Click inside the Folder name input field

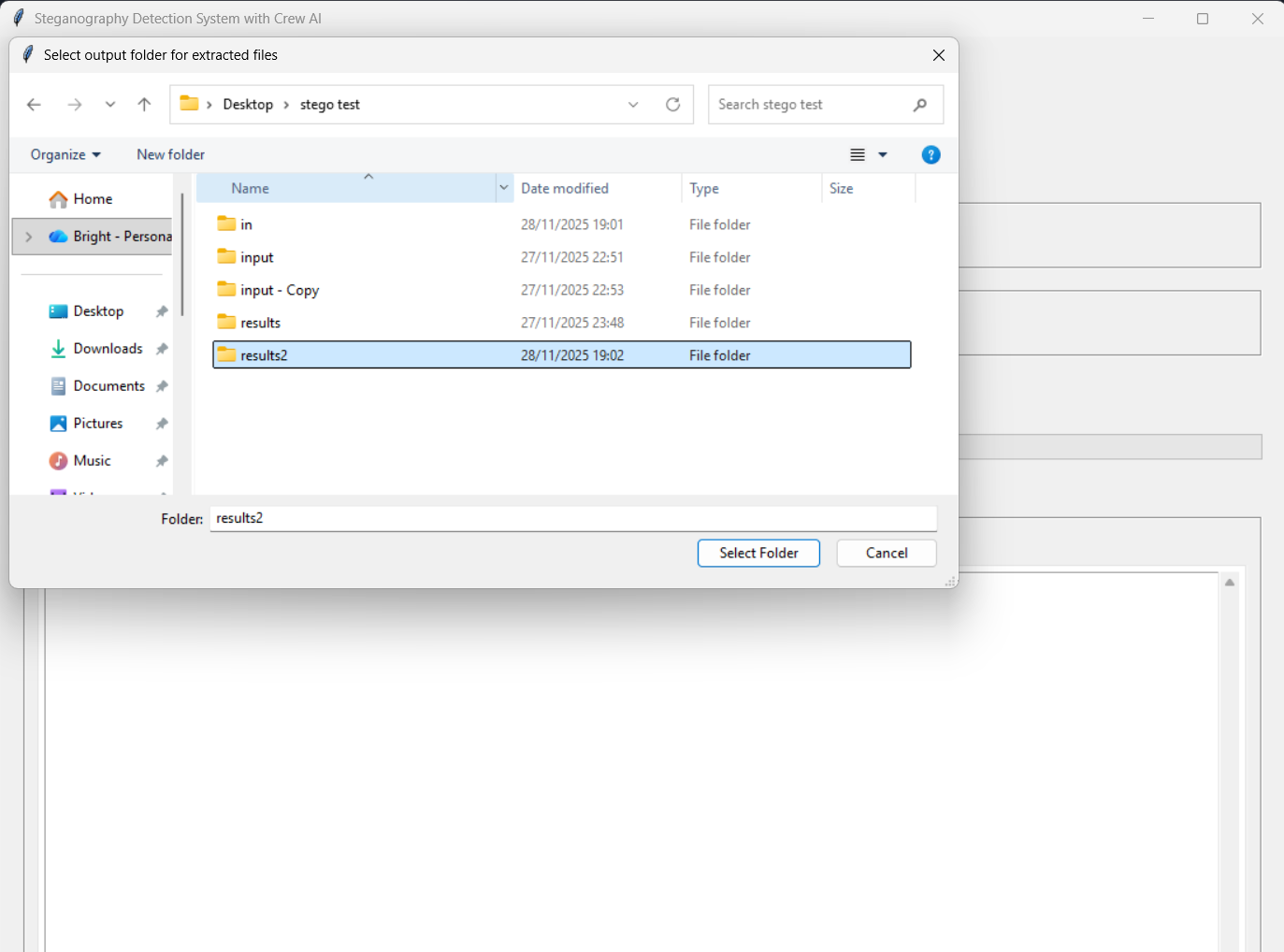coord(573,518)
